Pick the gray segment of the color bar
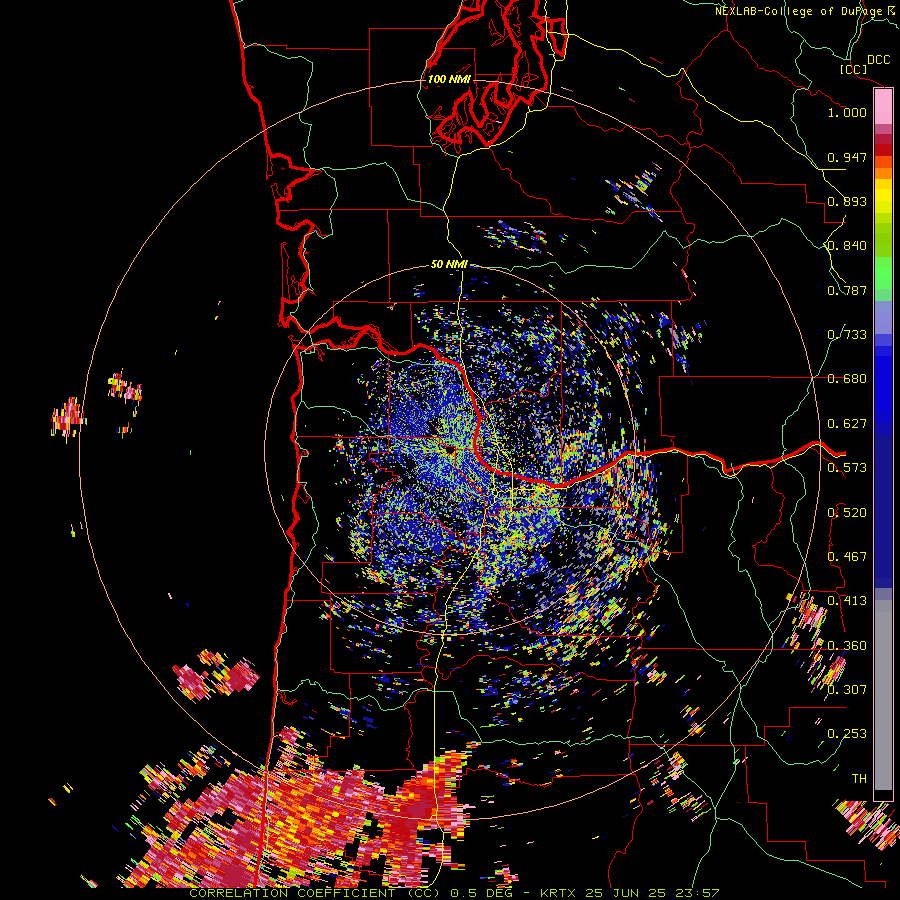Viewport: 900px width, 900px height. click(883, 695)
